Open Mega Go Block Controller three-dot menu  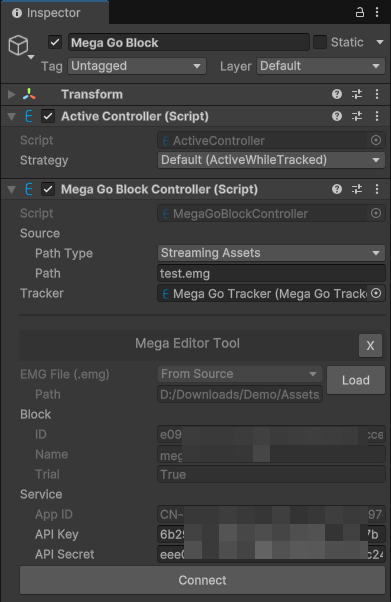[377, 189]
